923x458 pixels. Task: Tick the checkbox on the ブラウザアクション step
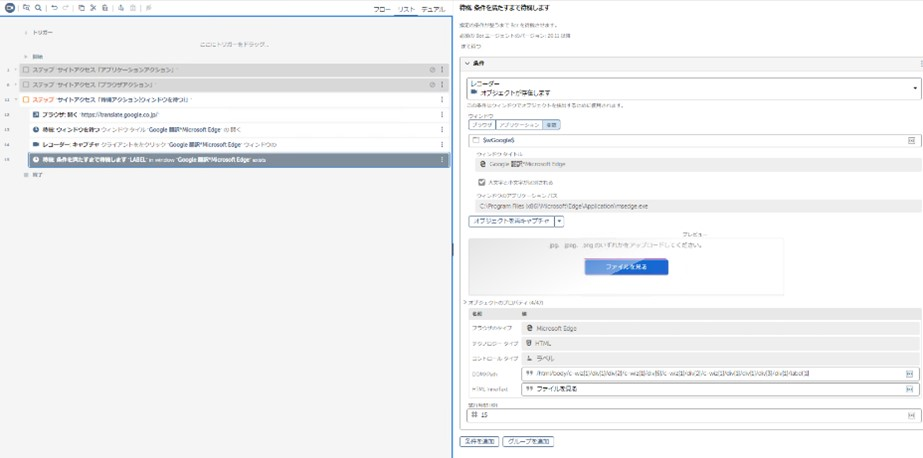pos(26,85)
